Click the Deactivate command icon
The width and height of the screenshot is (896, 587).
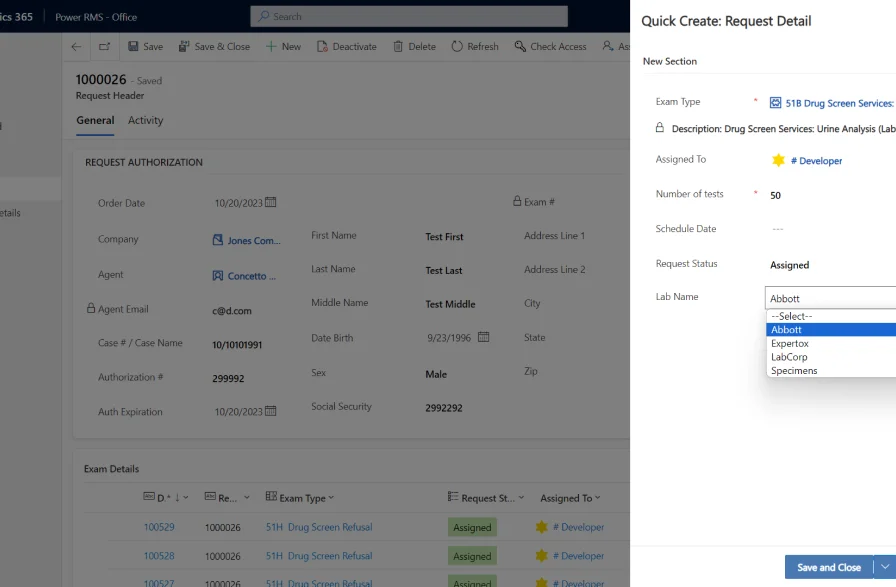322,47
